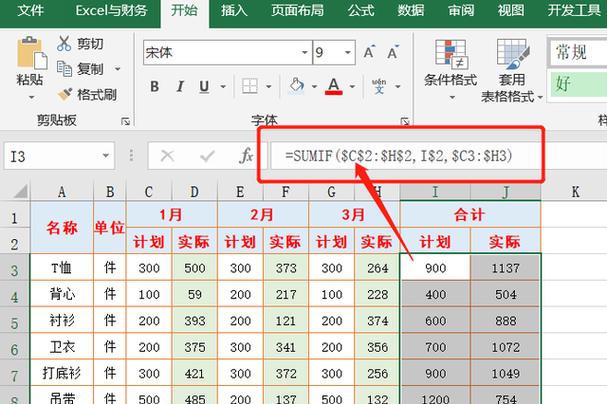Switch to 开发工具 tab
Viewport: 607px width, 404px height.
[574, 10]
